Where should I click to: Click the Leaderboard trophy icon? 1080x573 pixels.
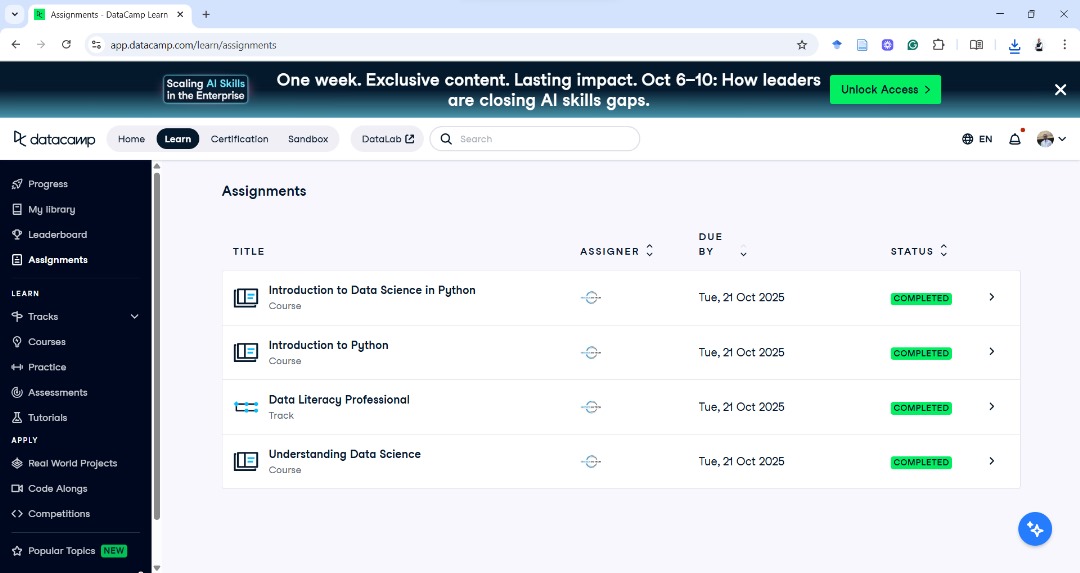click(17, 234)
